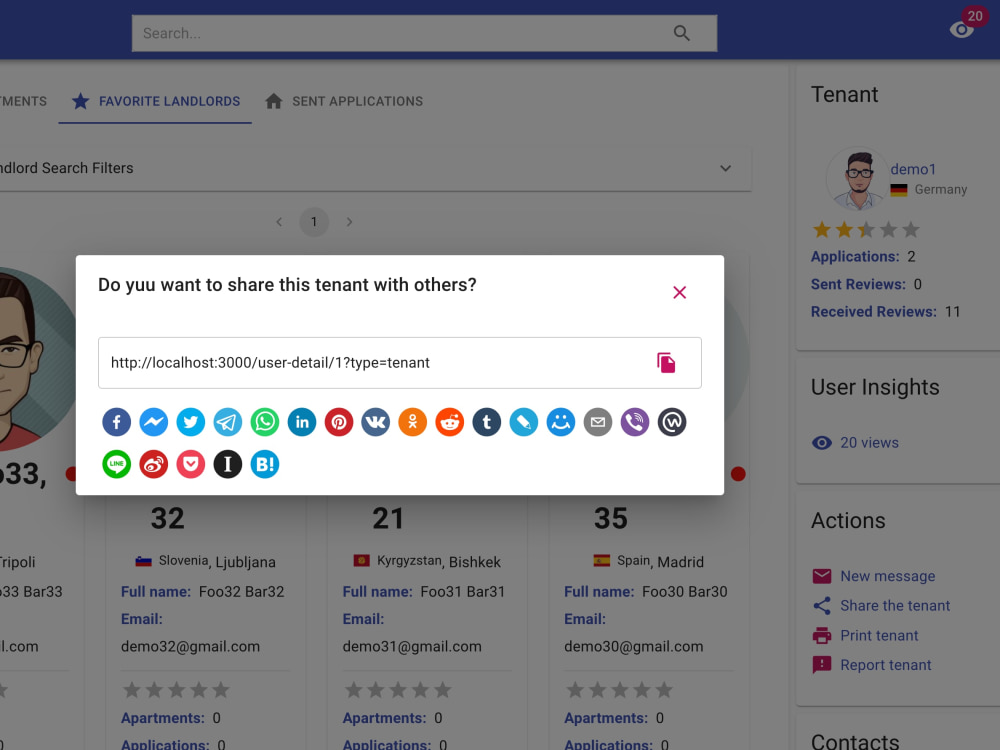Close the share tenant dialog
The width and height of the screenshot is (1000, 750).
[679, 292]
